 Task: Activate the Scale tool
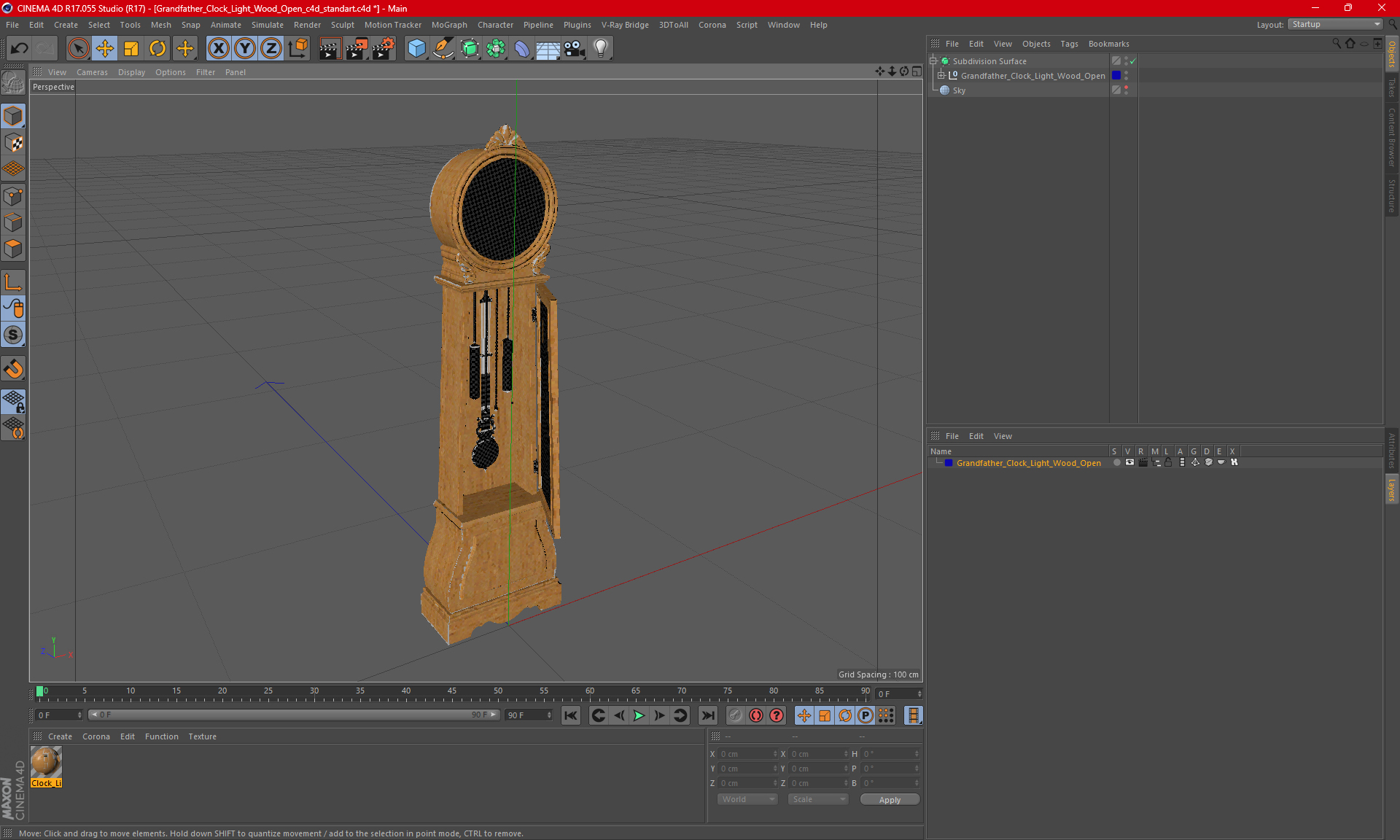[x=131, y=48]
